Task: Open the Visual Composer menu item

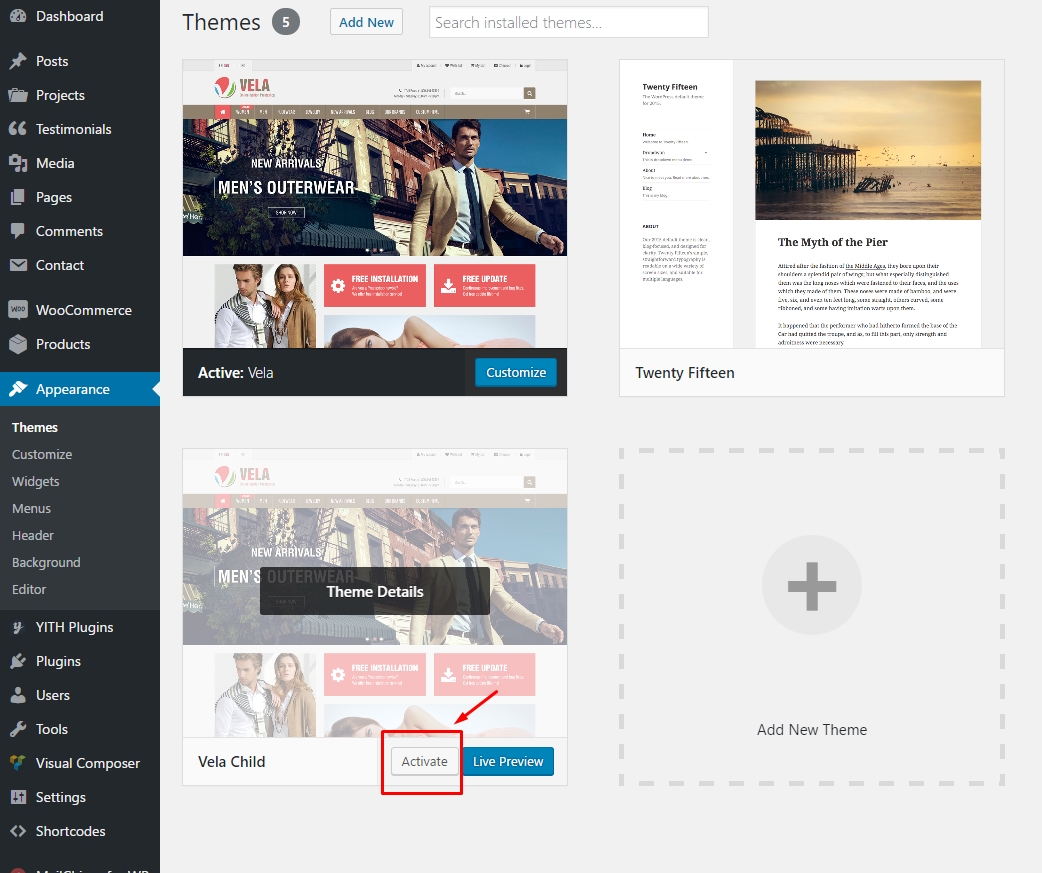Action: pyautogui.click(x=80, y=763)
